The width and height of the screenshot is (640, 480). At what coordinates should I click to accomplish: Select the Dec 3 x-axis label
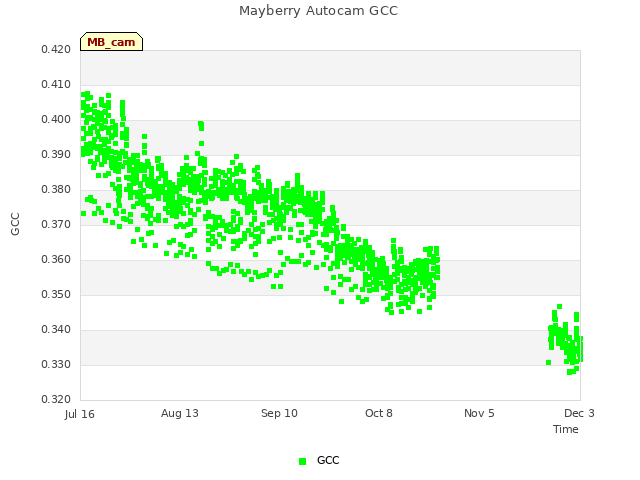579,413
